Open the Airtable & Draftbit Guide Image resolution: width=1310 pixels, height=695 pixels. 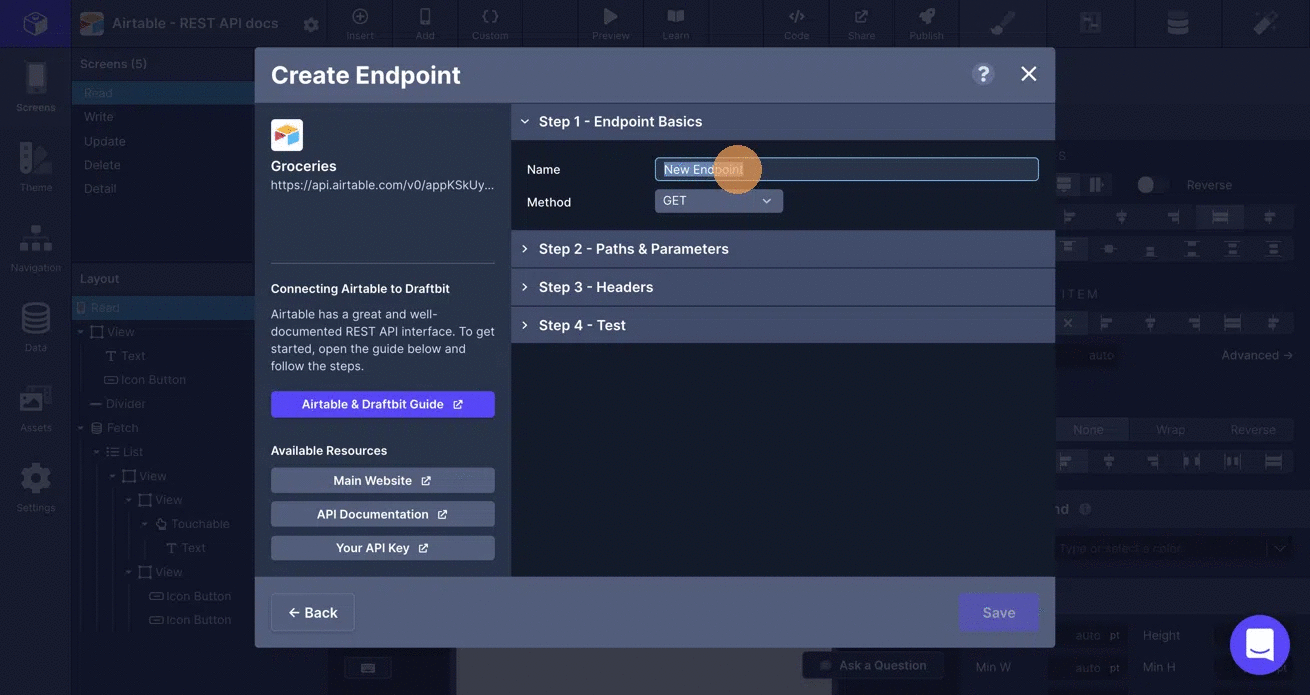coord(383,404)
